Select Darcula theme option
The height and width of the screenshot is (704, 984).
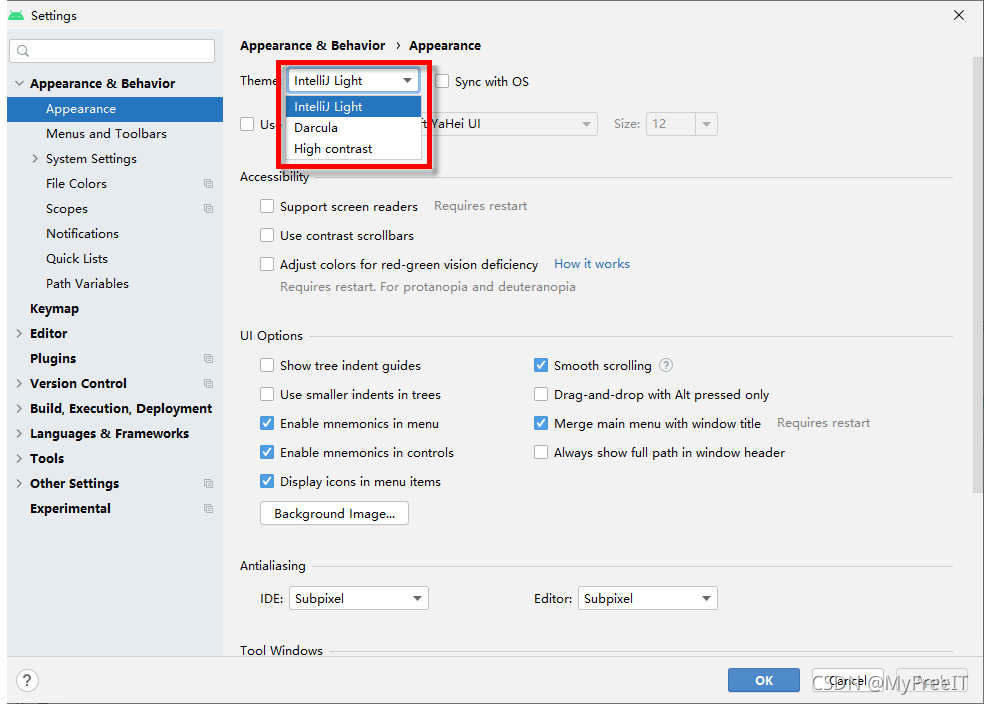[353, 127]
